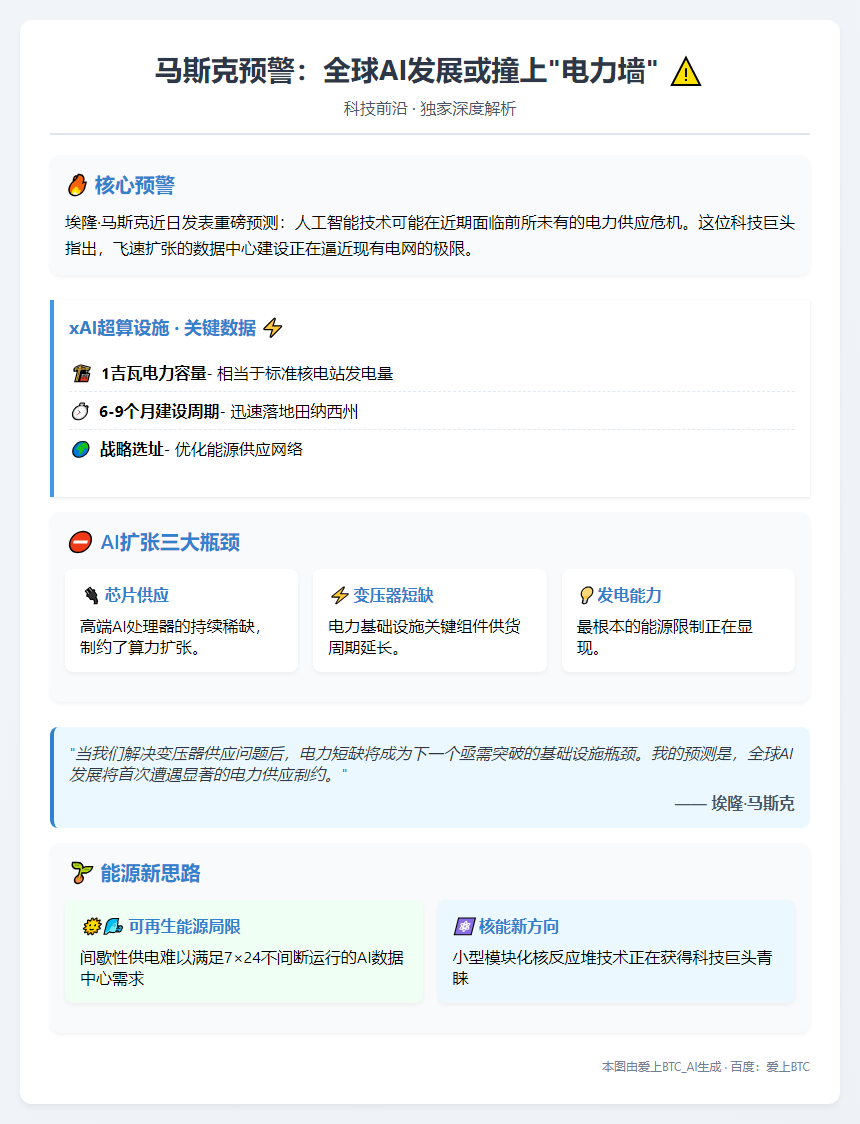Click the text 最根本的能源限制正在显现
860x1124 pixels.
click(x=665, y=637)
